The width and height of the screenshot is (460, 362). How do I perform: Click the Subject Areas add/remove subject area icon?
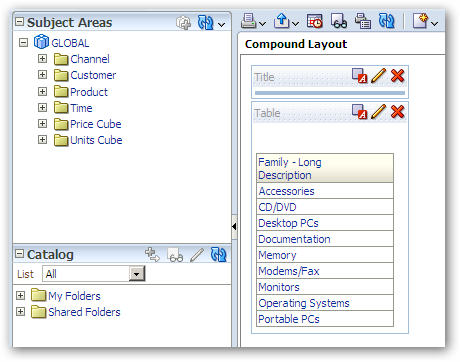point(183,23)
